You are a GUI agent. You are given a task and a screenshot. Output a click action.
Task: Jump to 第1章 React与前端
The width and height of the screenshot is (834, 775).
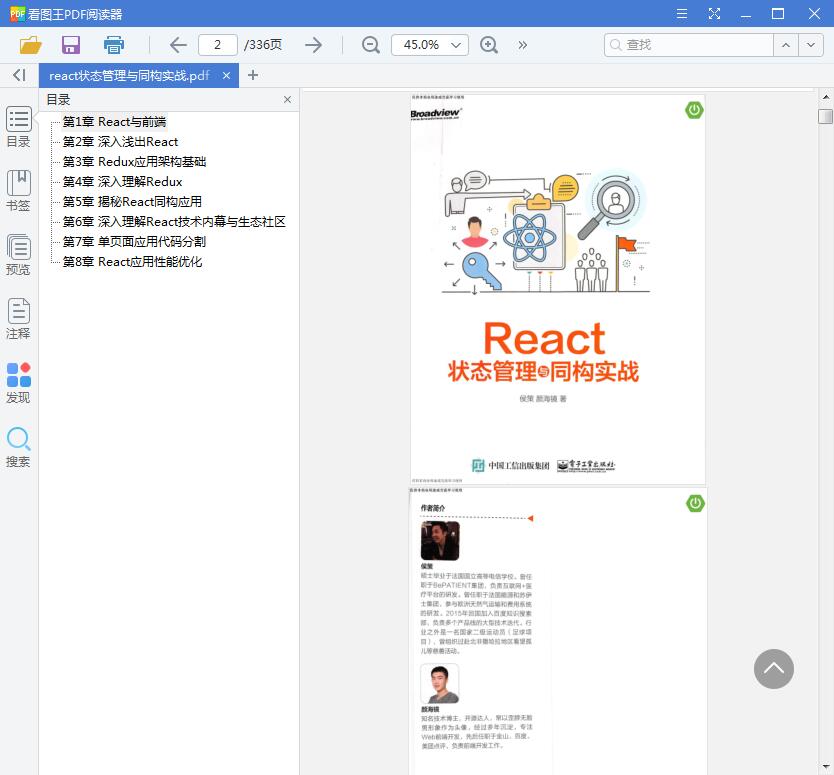click(x=114, y=122)
